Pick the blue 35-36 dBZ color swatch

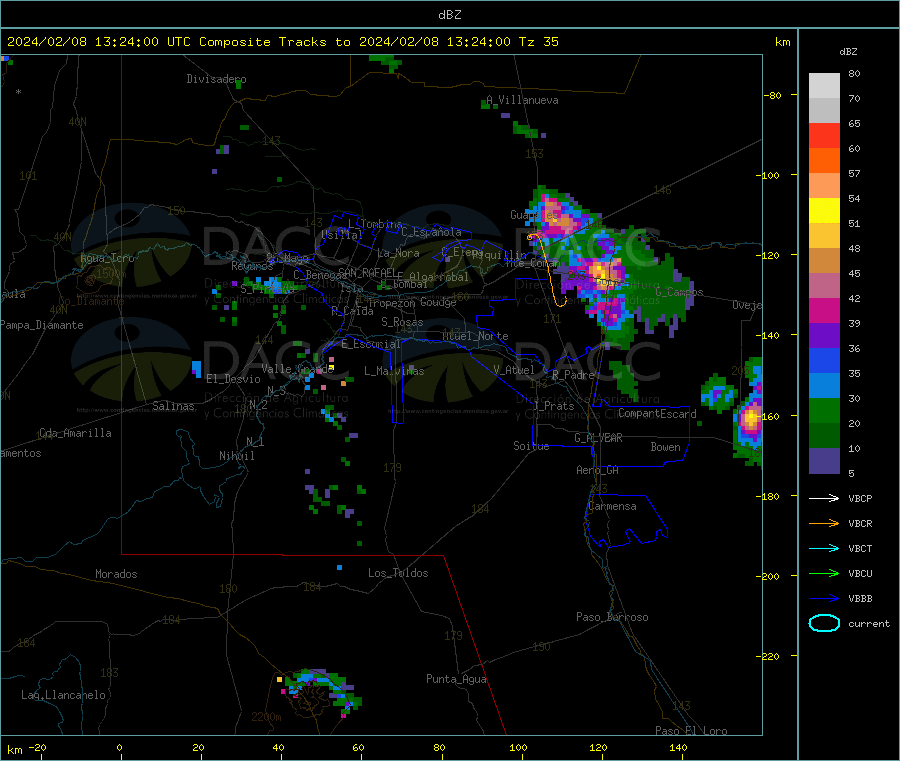(x=824, y=360)
